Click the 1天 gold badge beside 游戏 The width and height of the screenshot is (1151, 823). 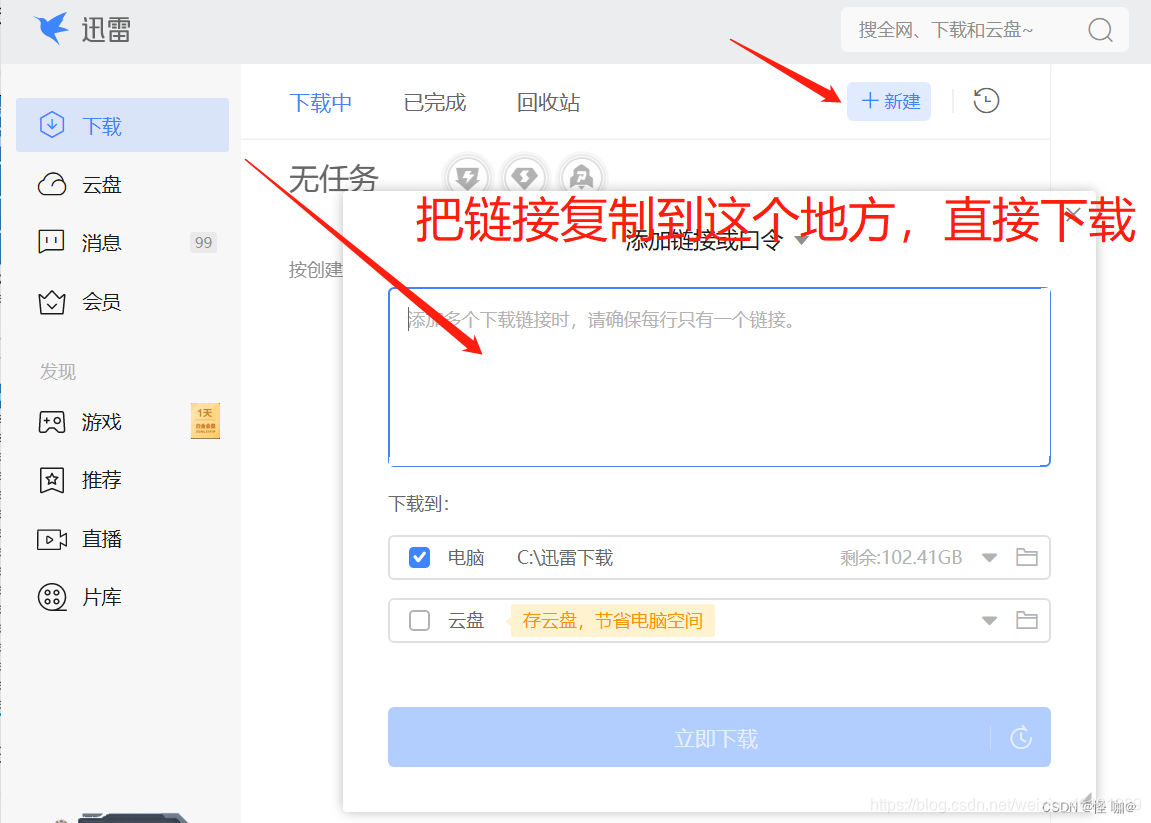coord(205,421)
